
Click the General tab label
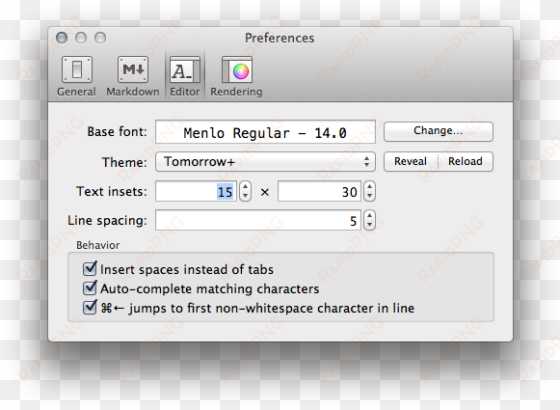pos(76,92)
